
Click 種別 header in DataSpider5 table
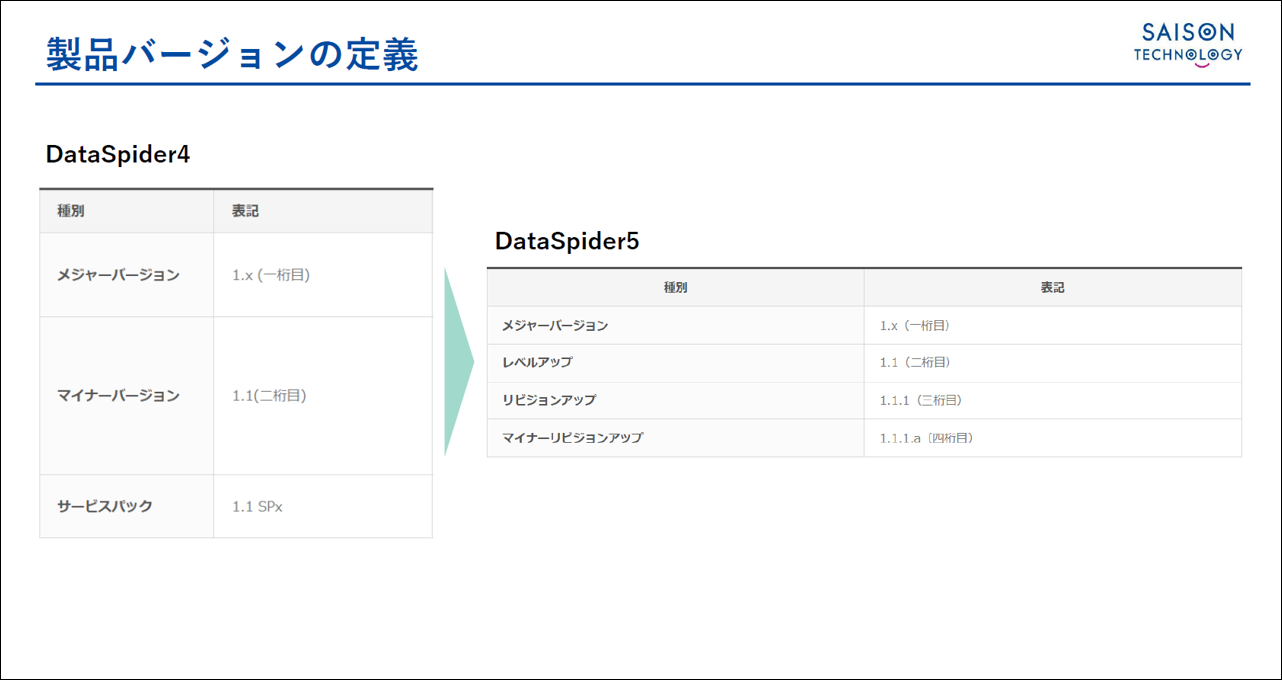pyautogui.click(x=676, y=287)
